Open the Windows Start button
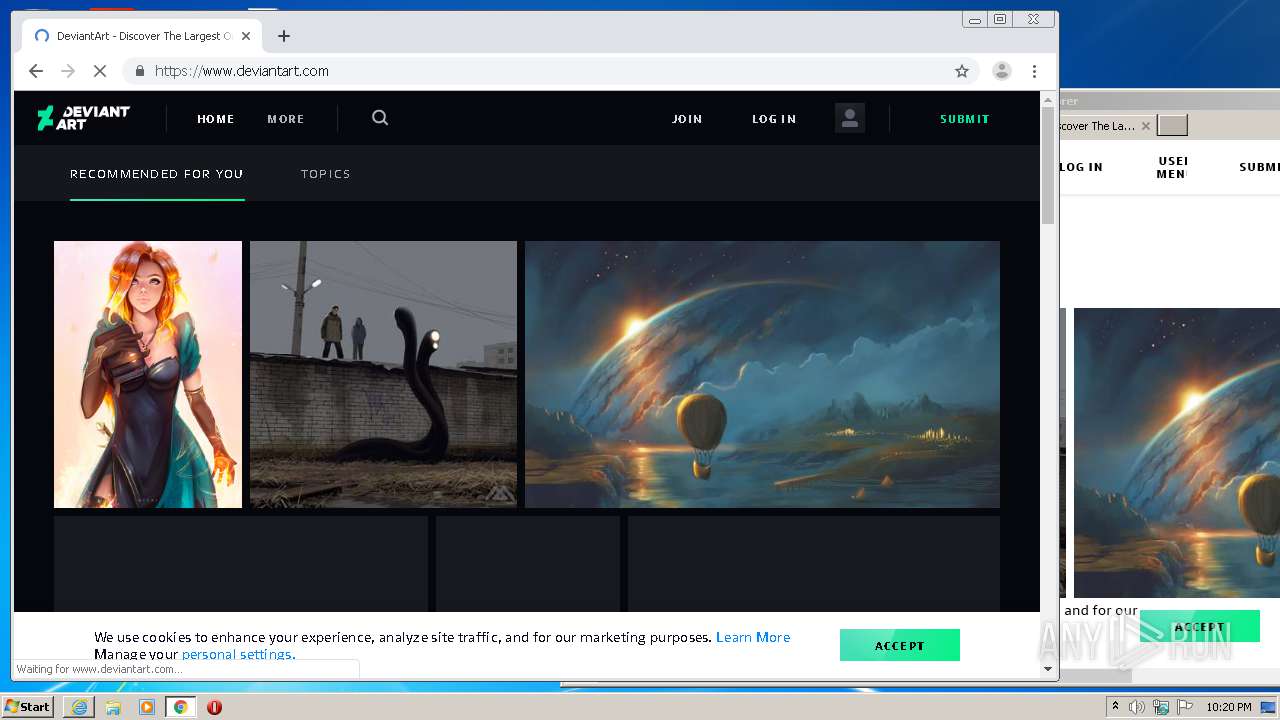Viewport: 1280px width, 720px height. pos(28,707)
